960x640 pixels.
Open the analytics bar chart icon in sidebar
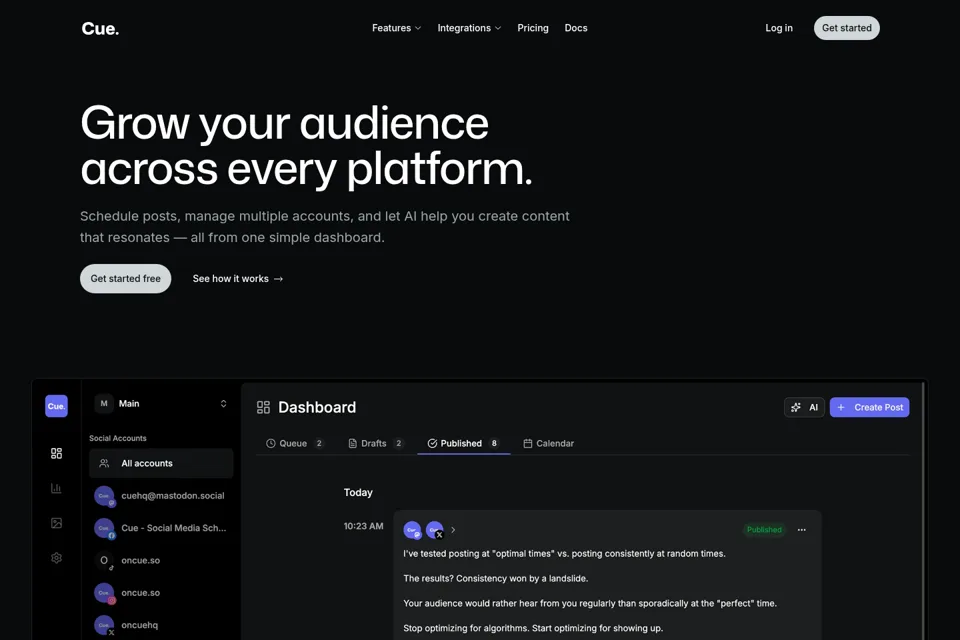pyautogui.click(x=56, y=488)
